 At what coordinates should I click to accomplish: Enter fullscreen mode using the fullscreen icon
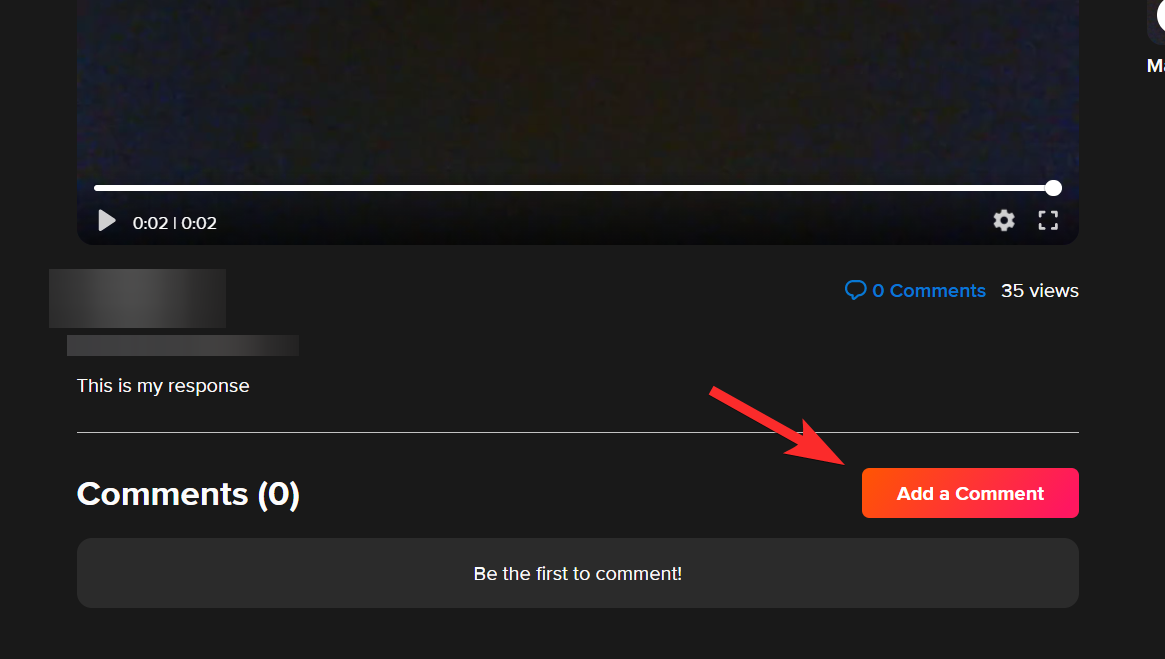point(1048,221)
